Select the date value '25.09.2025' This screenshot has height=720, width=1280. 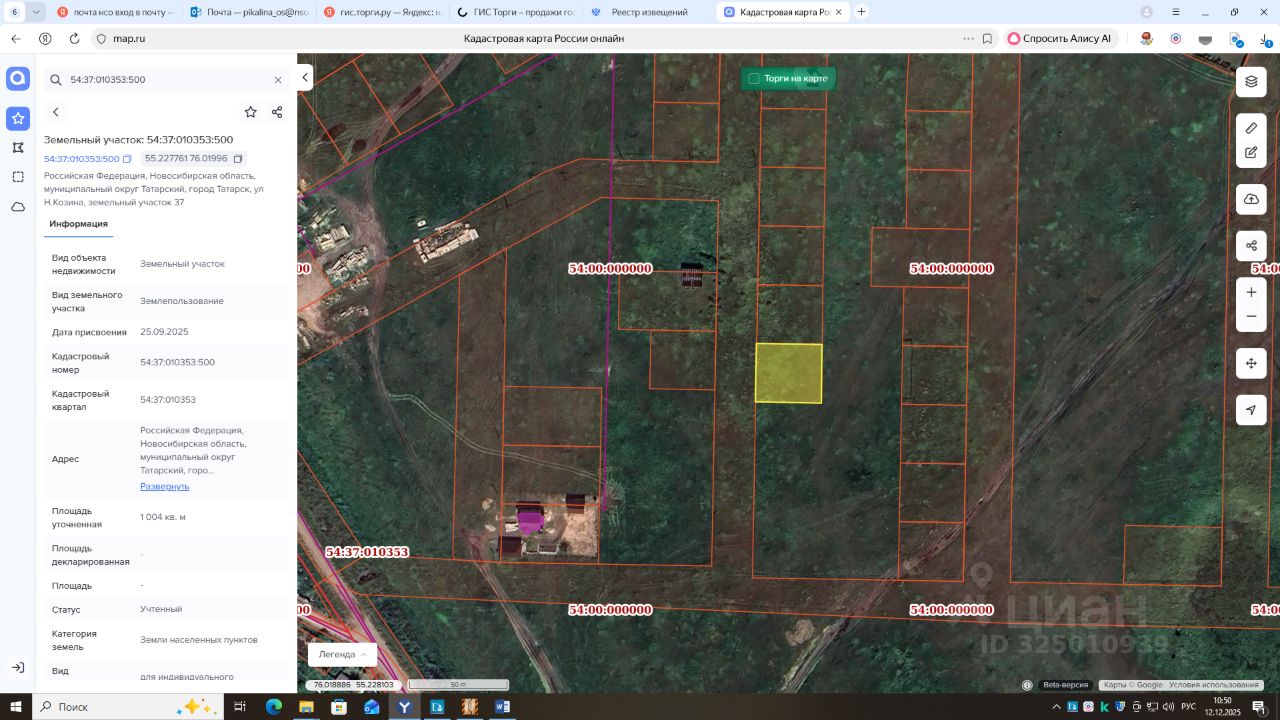point(164,332)
